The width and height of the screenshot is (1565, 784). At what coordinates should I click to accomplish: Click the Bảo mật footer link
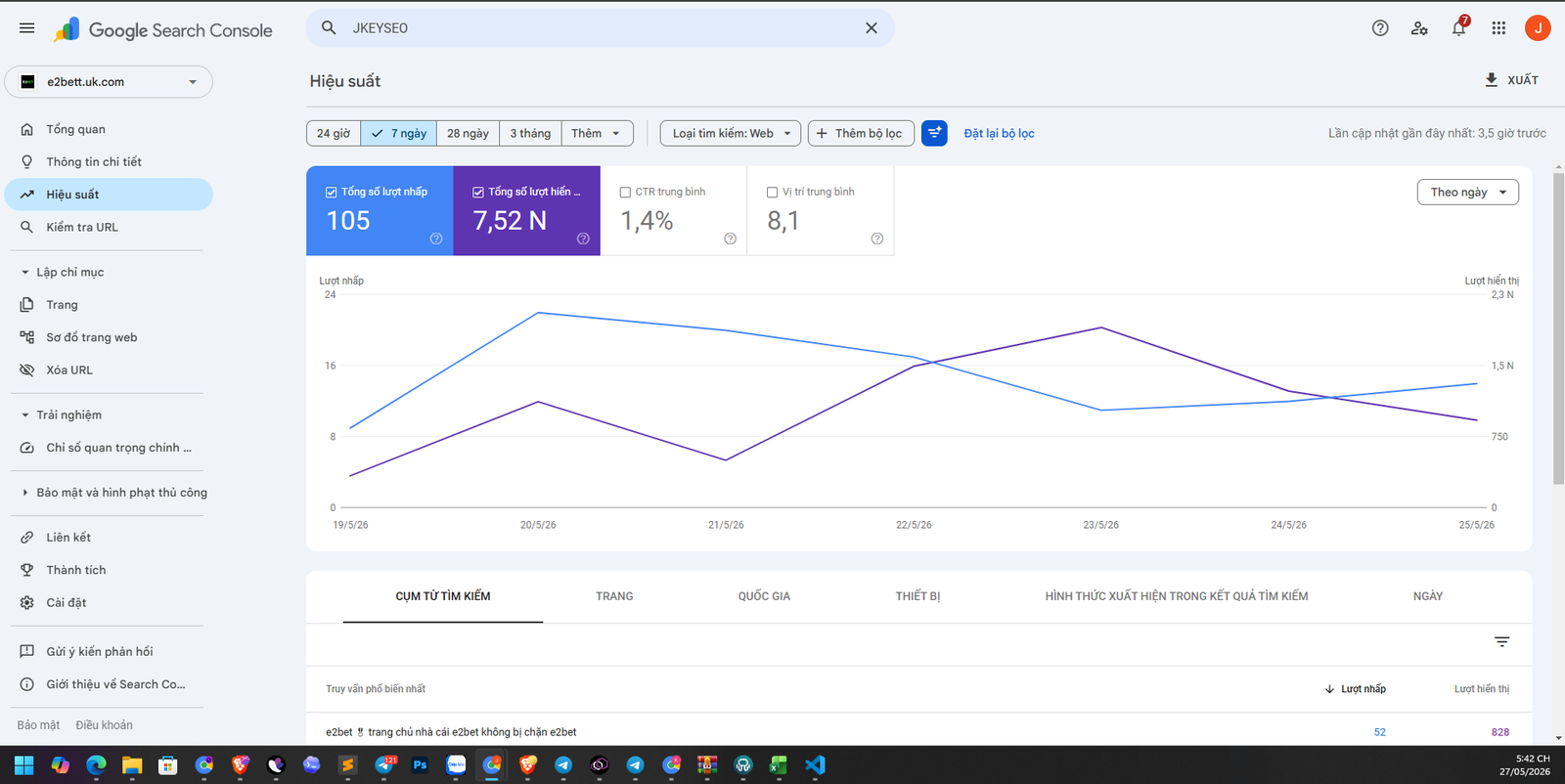point(38,725)
